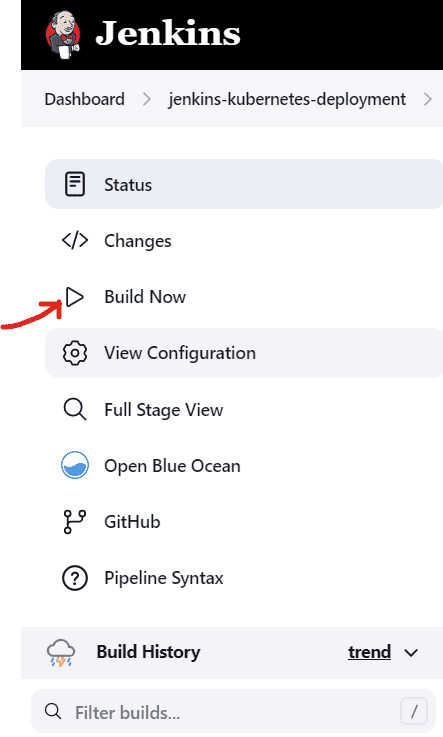Click the Open Blue Ocean wave icon
Screen dimensions: 443x737
click(x=75, y=465)
